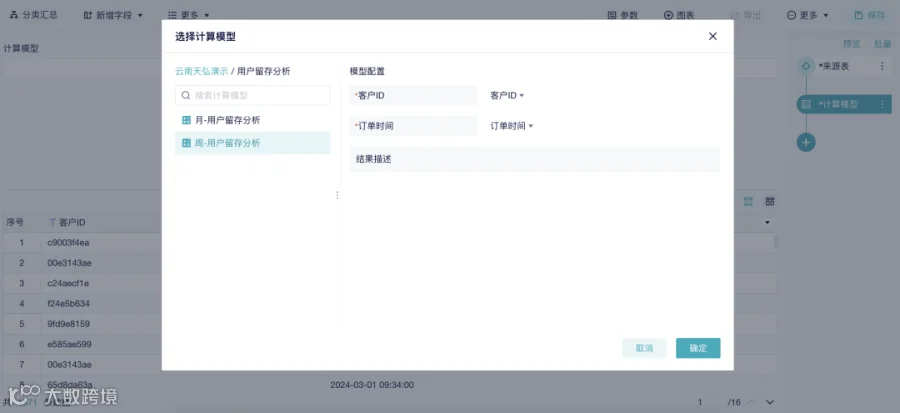The height and width of the screenshot is (413, 900).
Task: Open the 新增字段 dropdown
Action: (113, 15)
